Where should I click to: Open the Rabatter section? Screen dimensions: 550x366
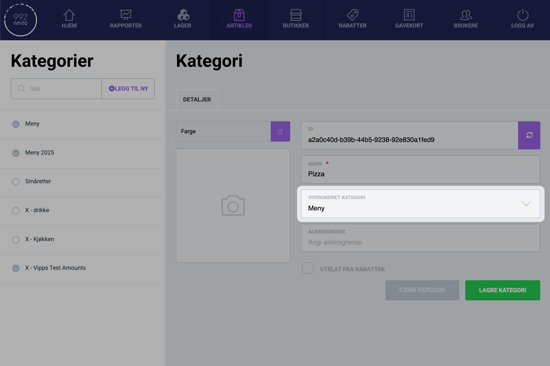click(353, 19)
